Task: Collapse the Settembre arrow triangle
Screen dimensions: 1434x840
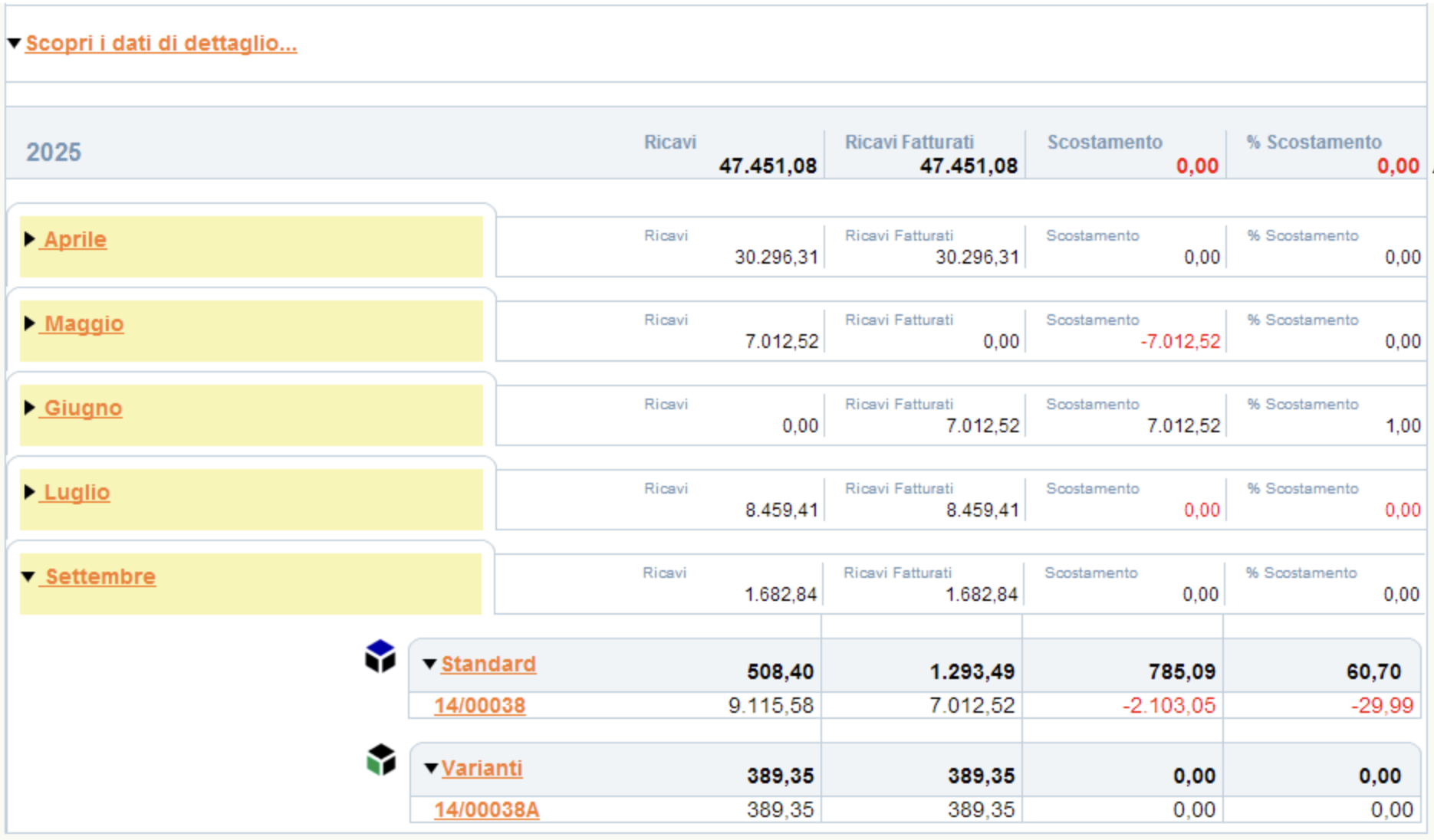Action: click(x=28, y=576)
